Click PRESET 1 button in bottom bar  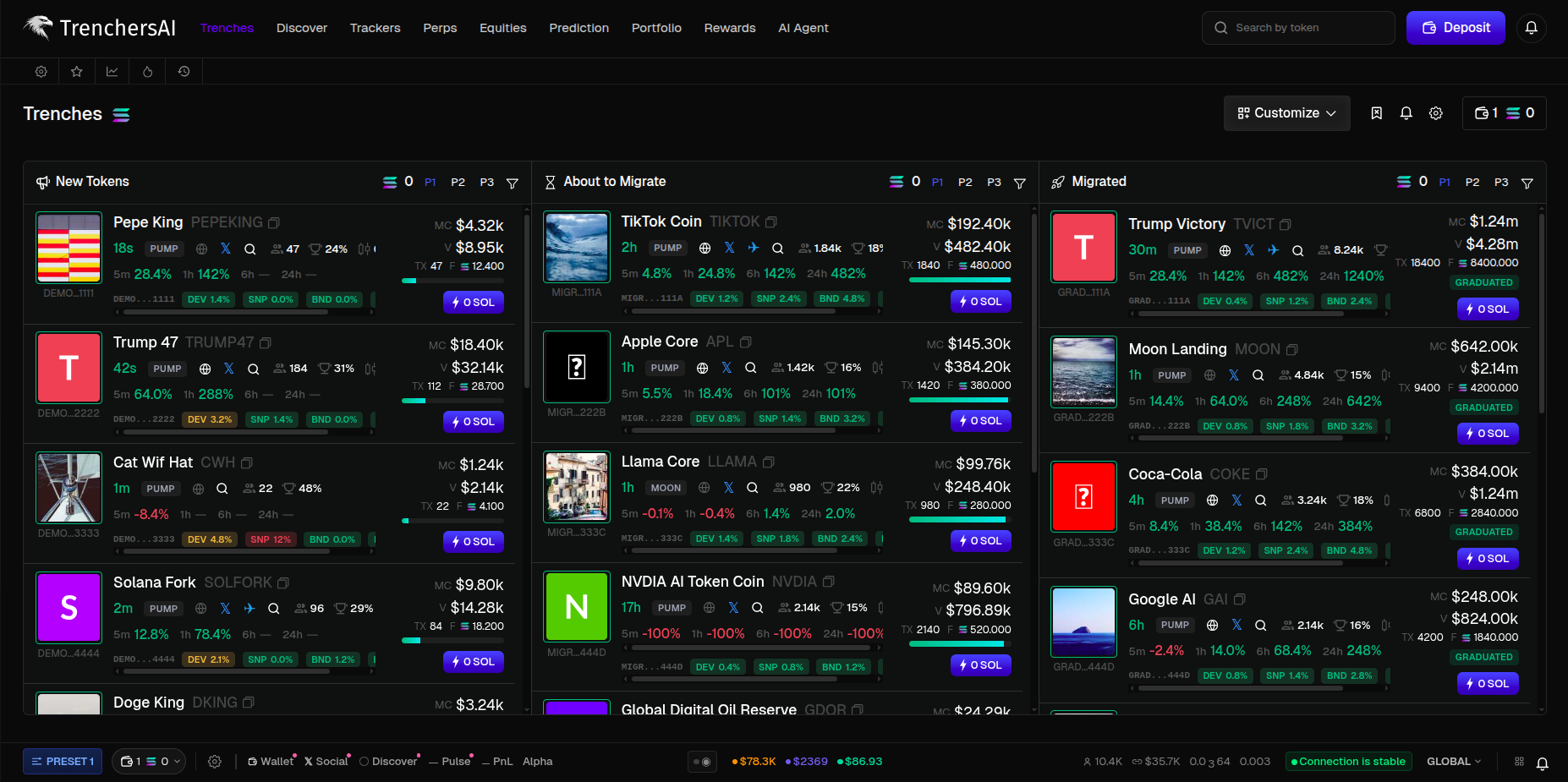[x=63, y=762]
